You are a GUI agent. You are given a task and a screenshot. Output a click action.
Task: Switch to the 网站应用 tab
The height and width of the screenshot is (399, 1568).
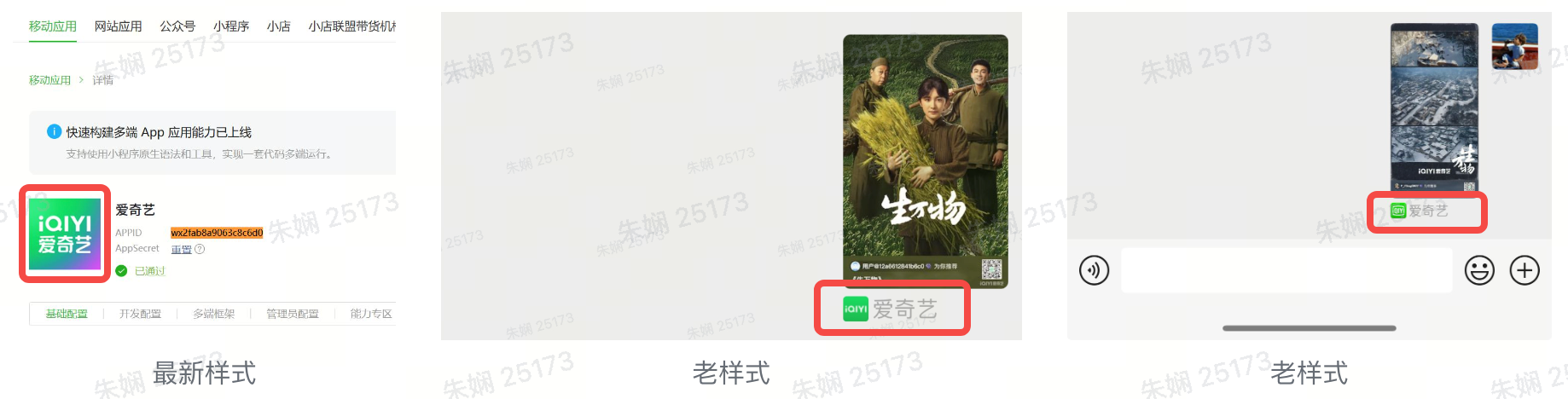coord(118,26)
